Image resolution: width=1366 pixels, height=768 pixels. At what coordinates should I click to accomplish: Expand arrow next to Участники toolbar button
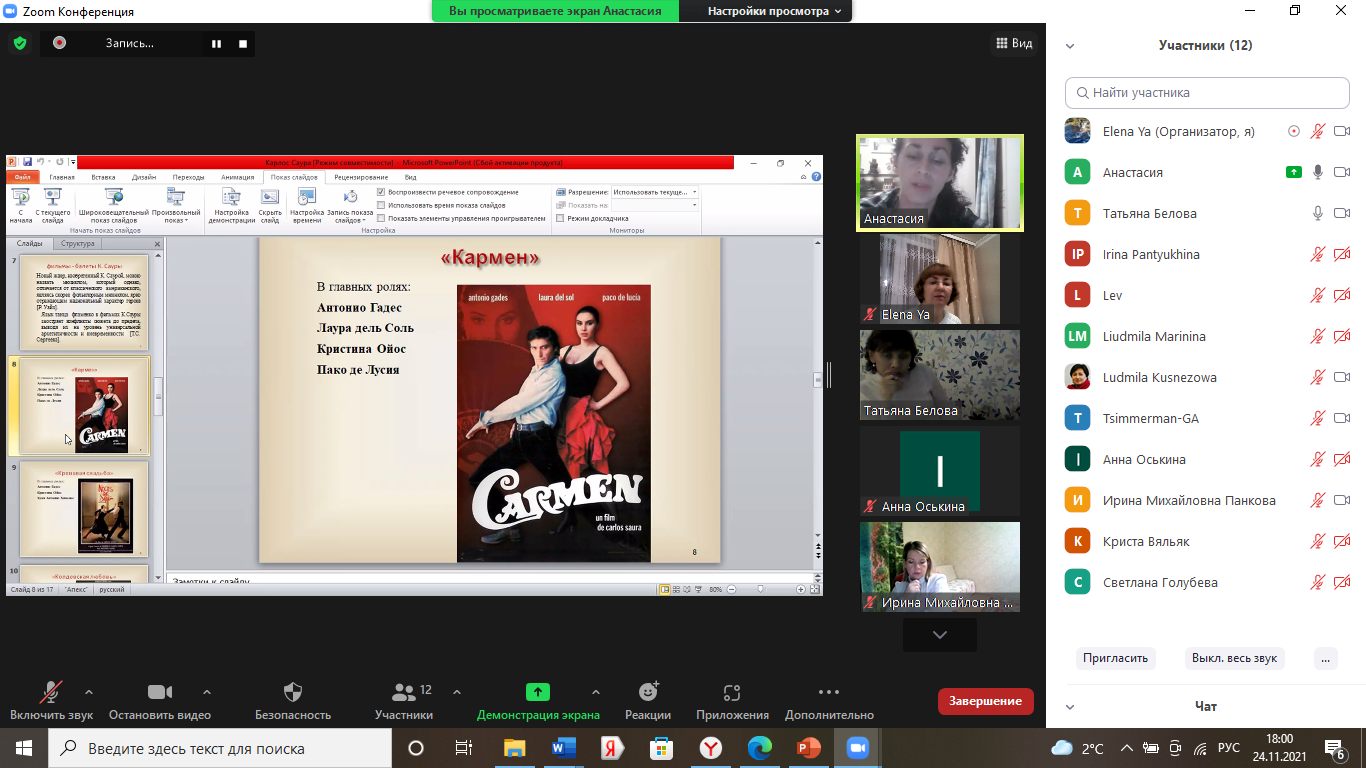coord(457,691)
